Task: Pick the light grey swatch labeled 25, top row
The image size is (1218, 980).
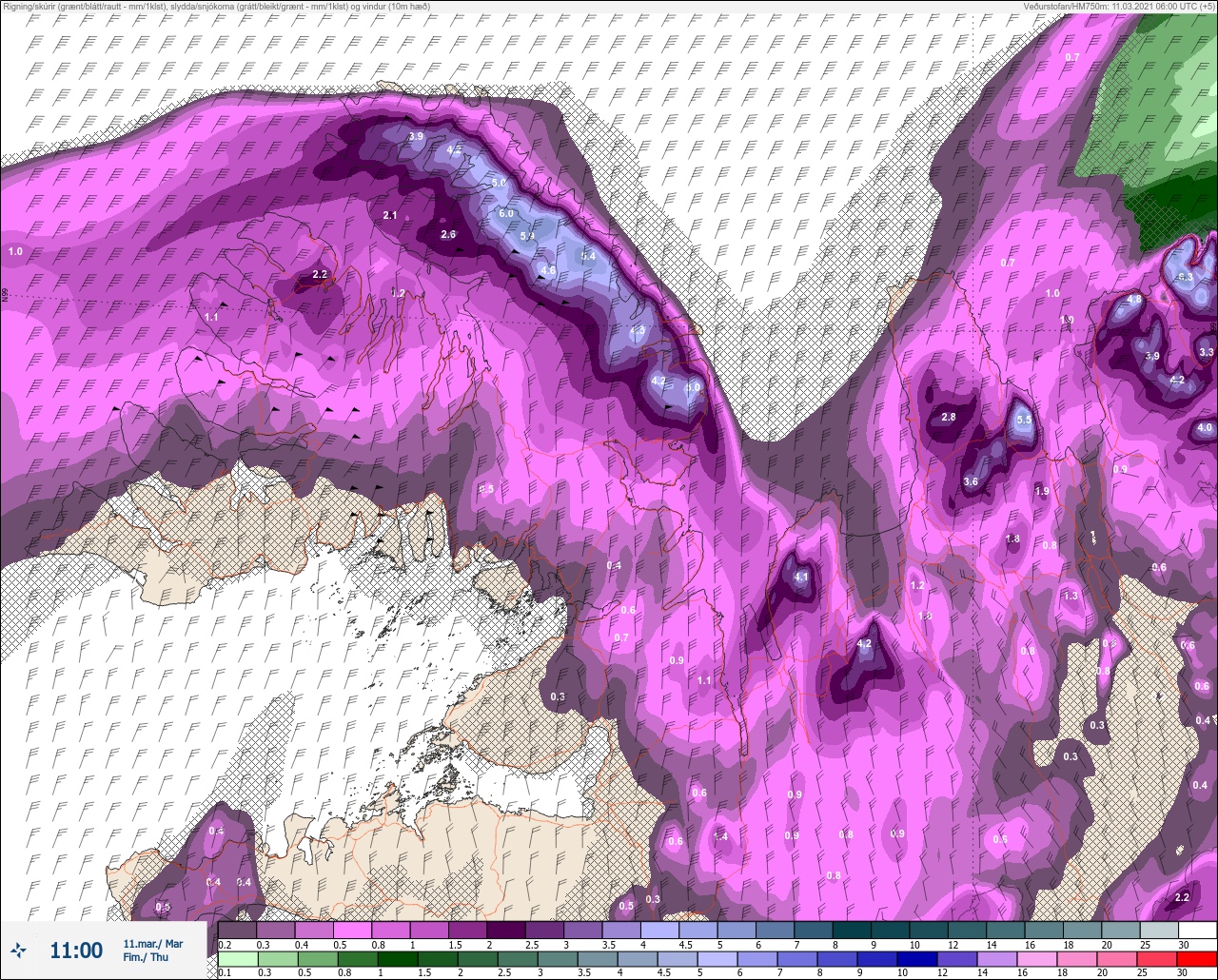Action: [x=1159, y=930]
